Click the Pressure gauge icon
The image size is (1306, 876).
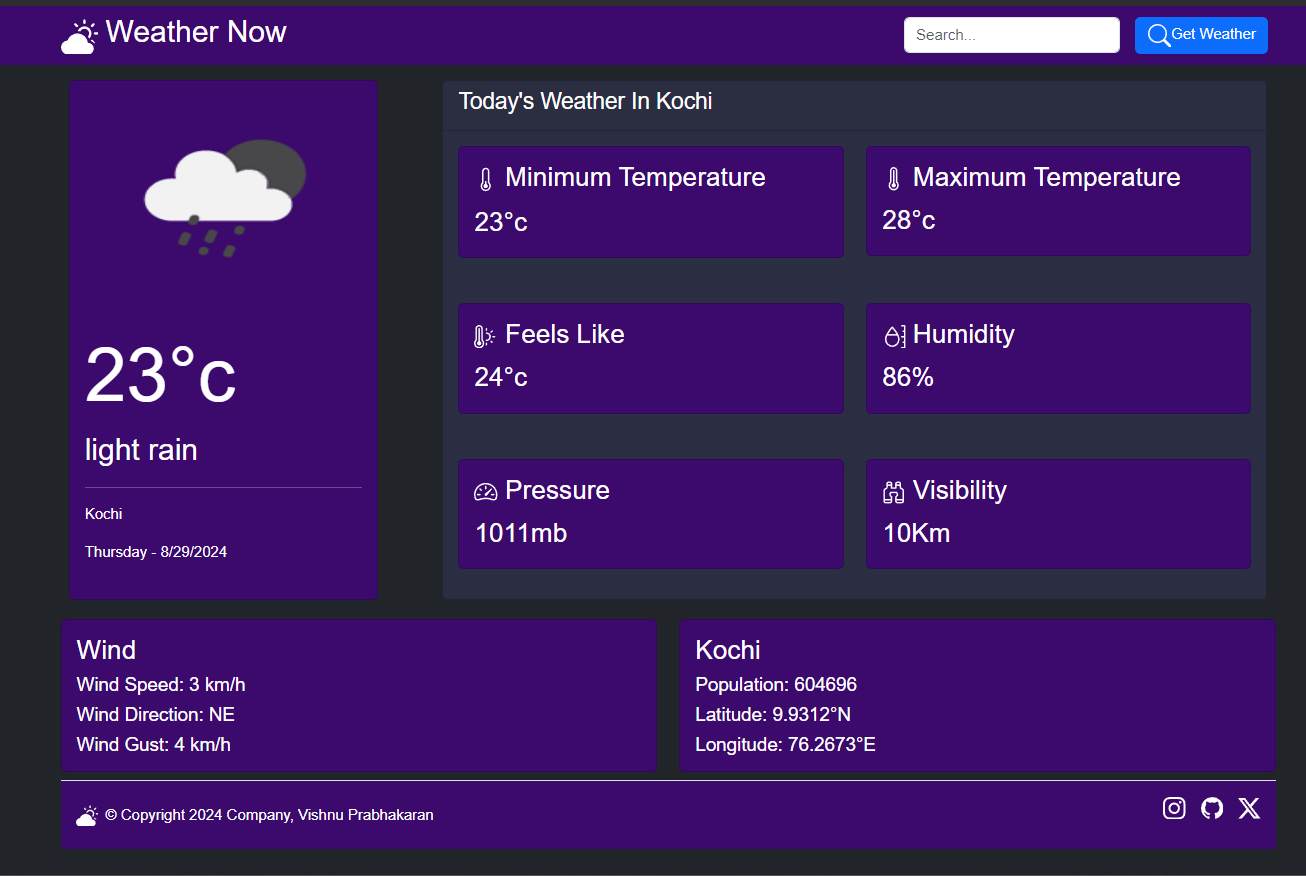(x=485, y=490)
